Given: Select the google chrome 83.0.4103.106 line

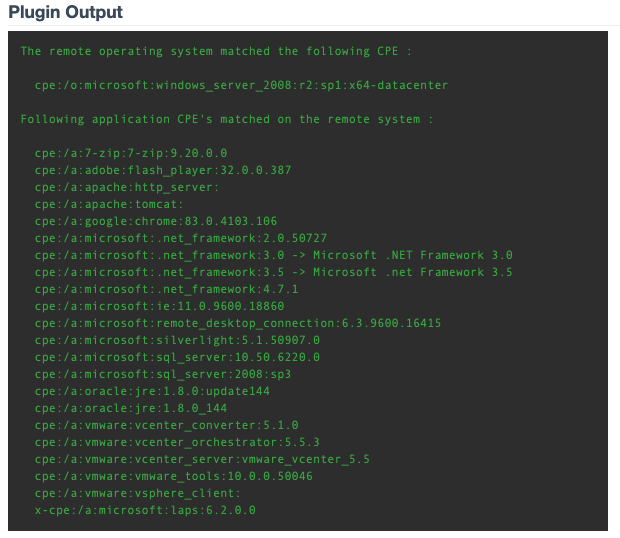Looking at the screenshot, I should click(156, 221).
